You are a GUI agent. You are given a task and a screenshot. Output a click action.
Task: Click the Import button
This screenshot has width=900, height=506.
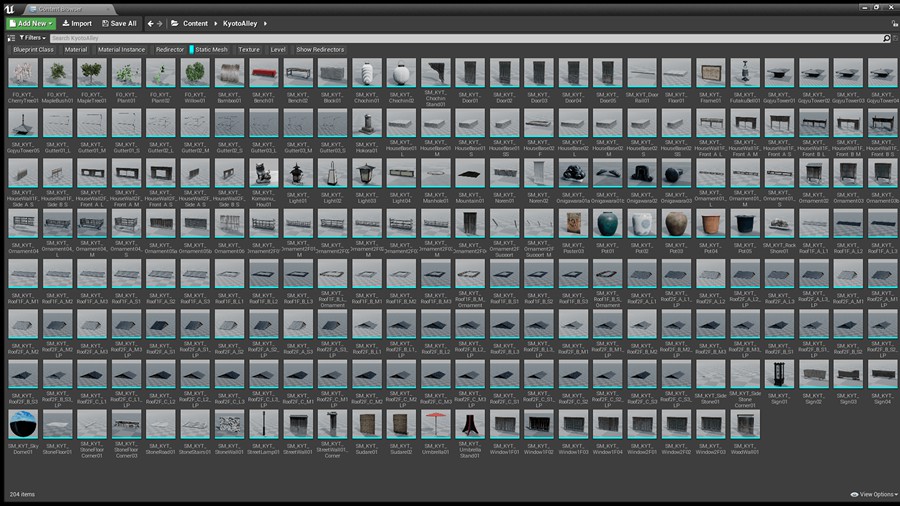[76, 23]
